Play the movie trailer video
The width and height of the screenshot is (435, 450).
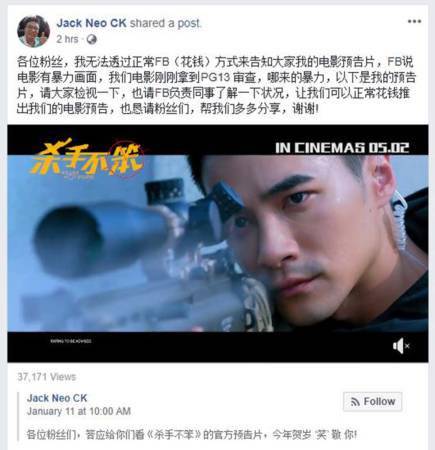218,243
